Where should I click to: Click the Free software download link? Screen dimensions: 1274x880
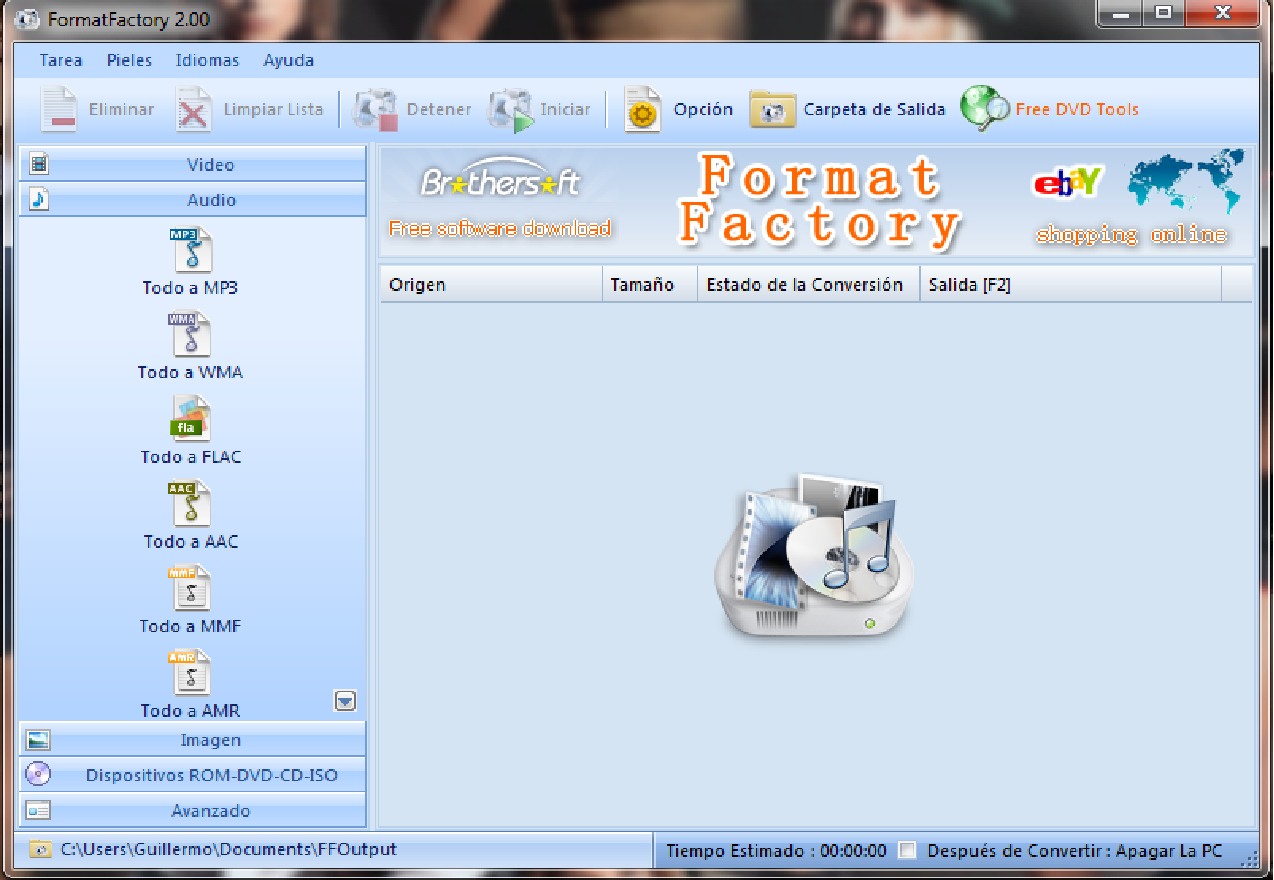click(x=499, y=228)
